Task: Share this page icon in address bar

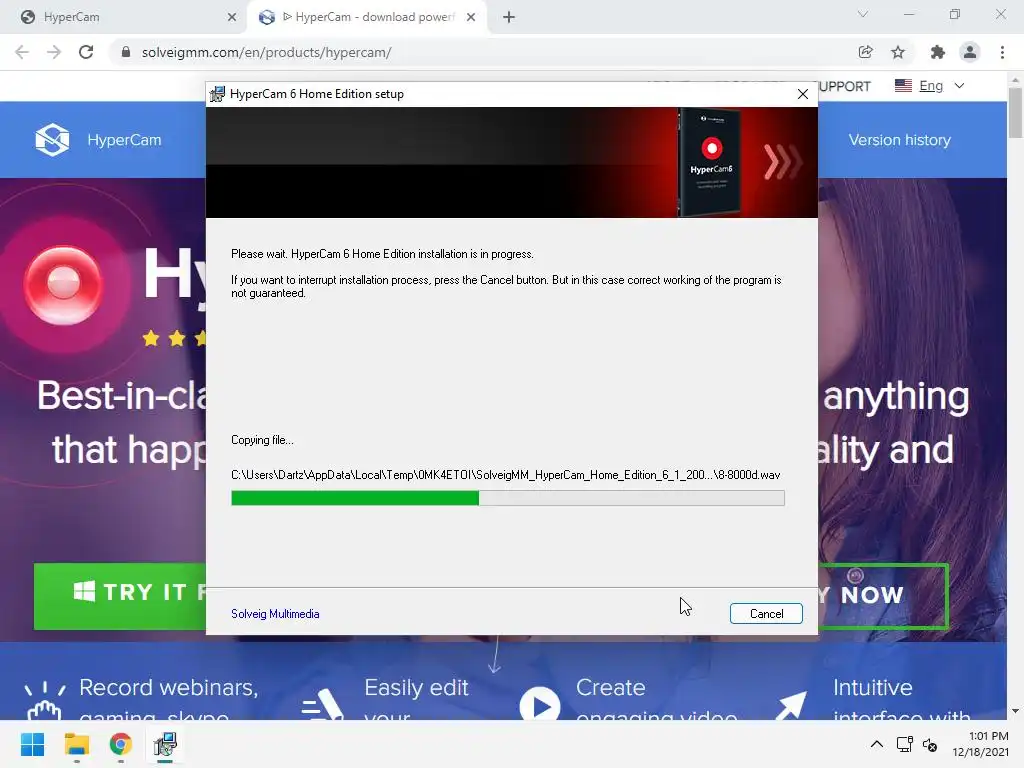Action: (x=865, y=52)
